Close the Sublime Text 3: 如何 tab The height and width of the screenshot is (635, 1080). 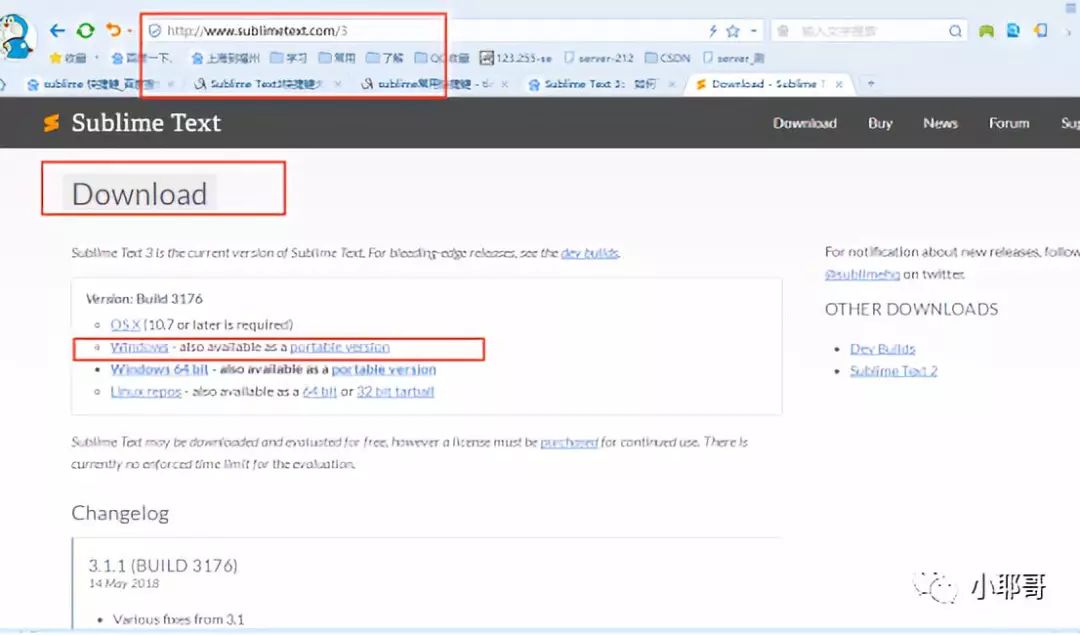(x=672, y=84)
